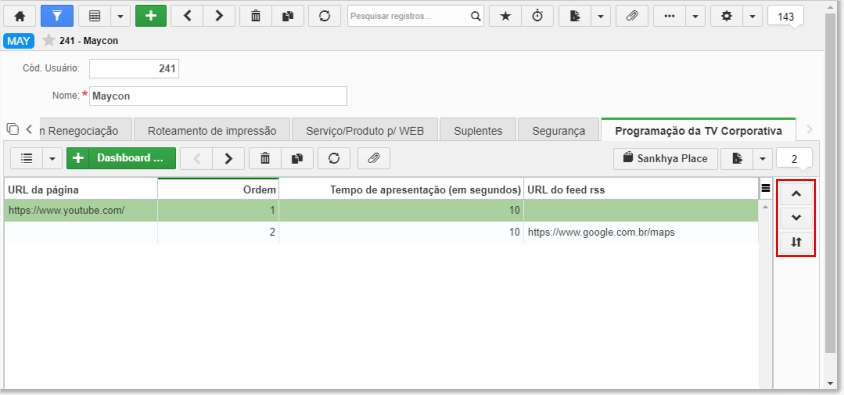Open Sankhya Place button

pos(665,159)
